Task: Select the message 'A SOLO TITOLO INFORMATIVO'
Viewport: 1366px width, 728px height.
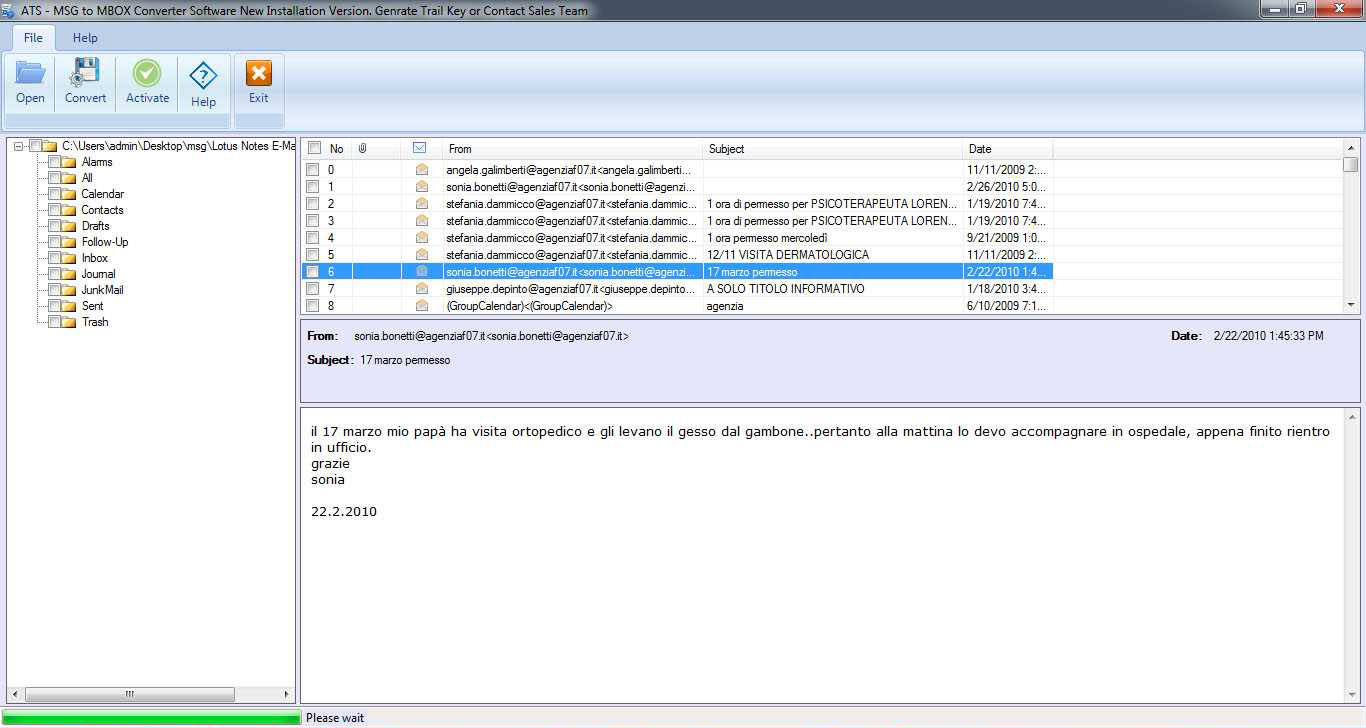Action: [x=786, y=289]
